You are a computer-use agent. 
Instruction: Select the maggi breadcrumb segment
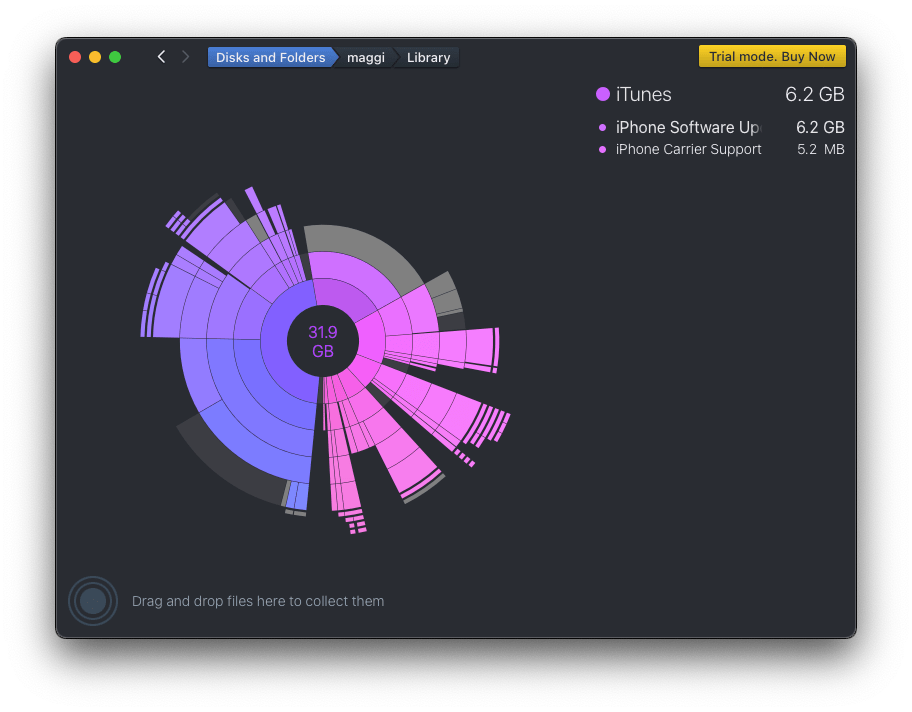click(365, 58)
